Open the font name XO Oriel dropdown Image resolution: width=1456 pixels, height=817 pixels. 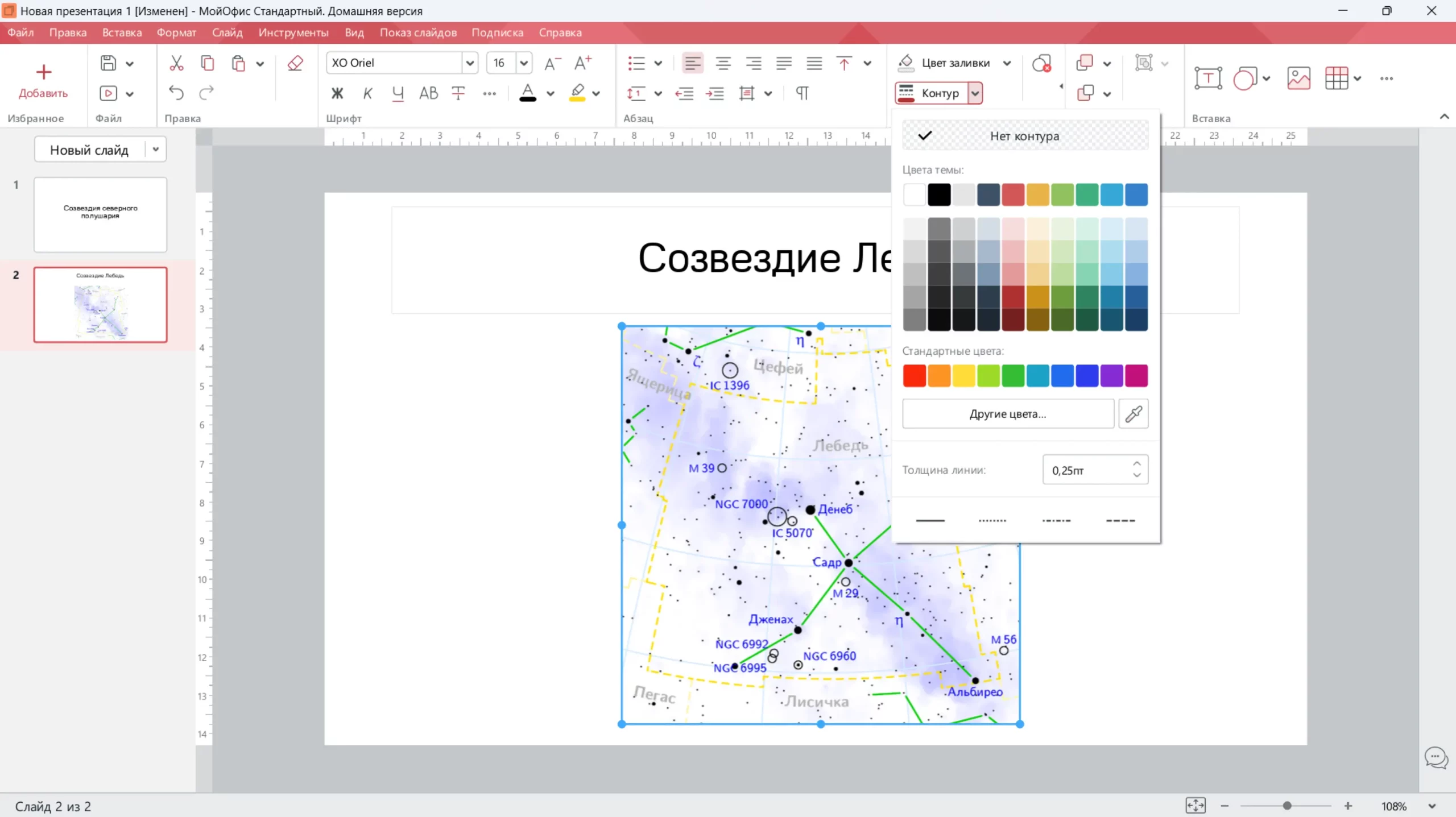coord(470,63)
